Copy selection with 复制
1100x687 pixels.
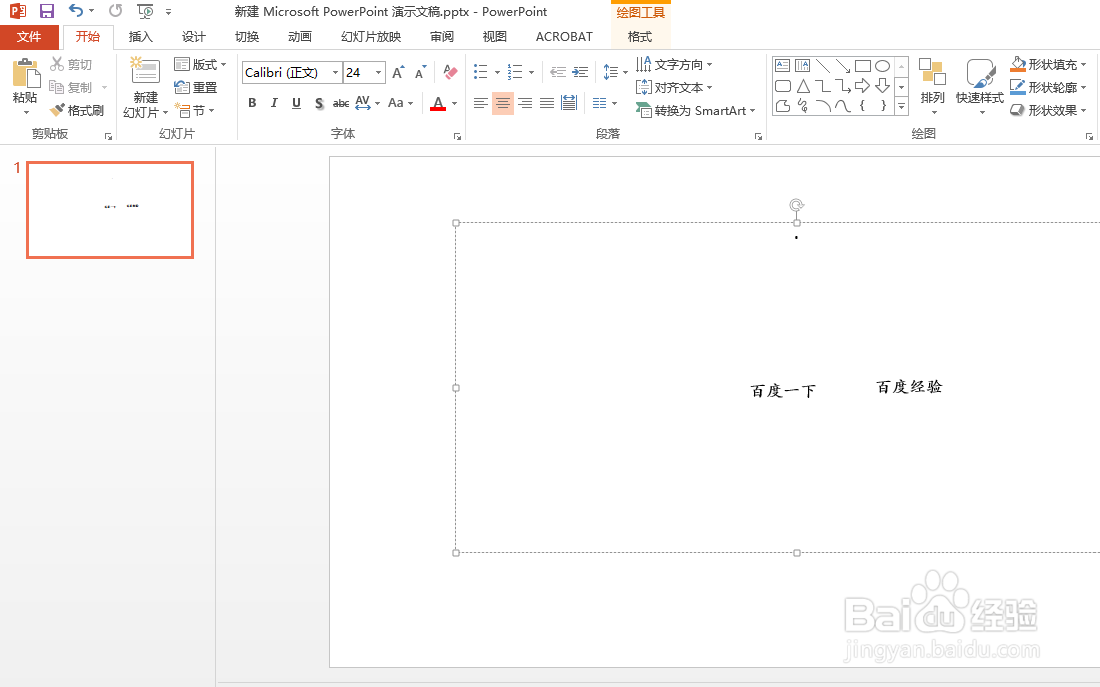click(71, 88)
